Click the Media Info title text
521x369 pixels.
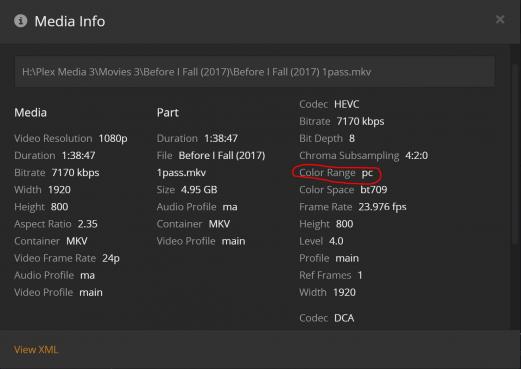click(x=70, y=21)
